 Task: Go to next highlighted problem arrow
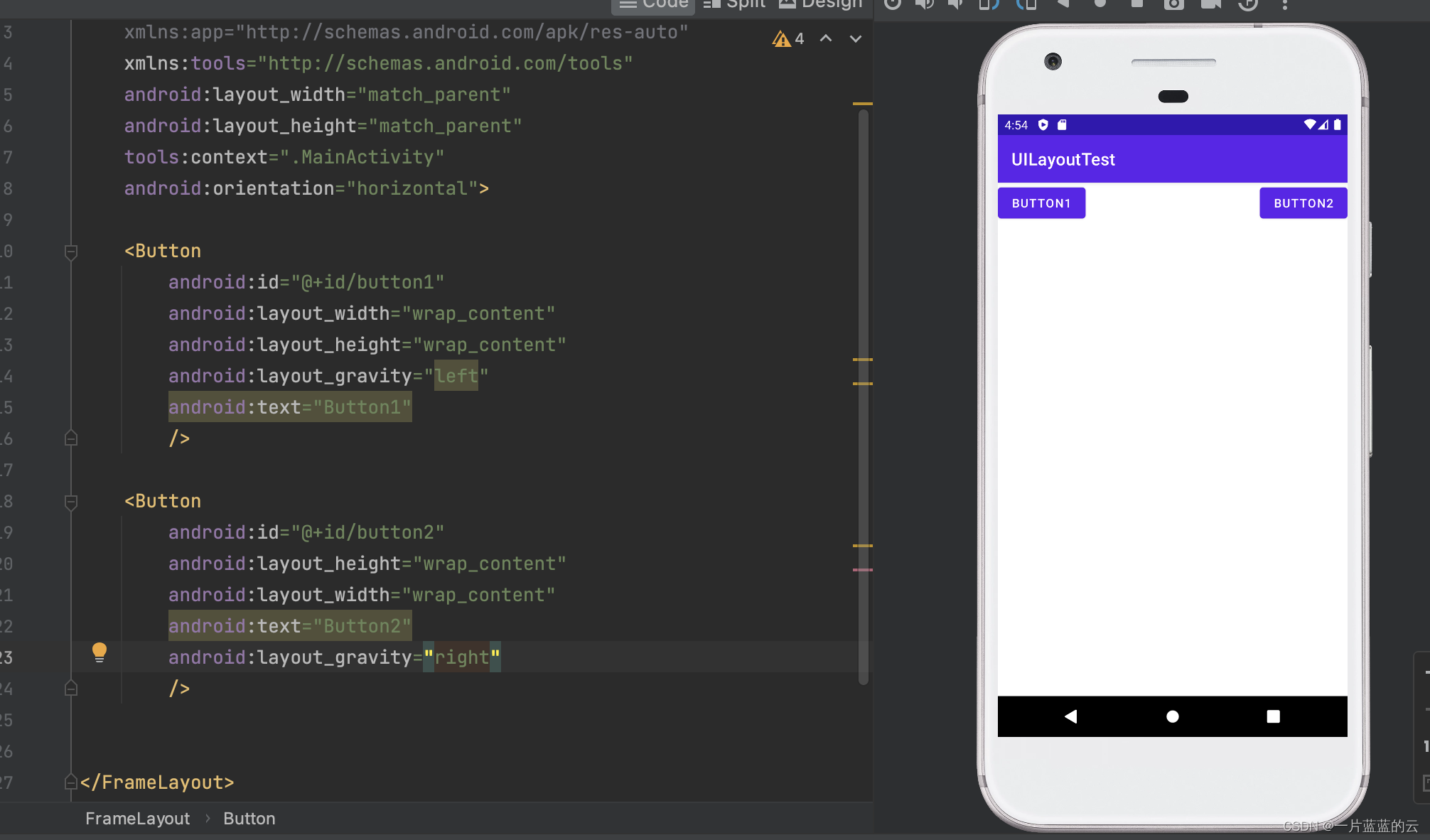(856, 38)
